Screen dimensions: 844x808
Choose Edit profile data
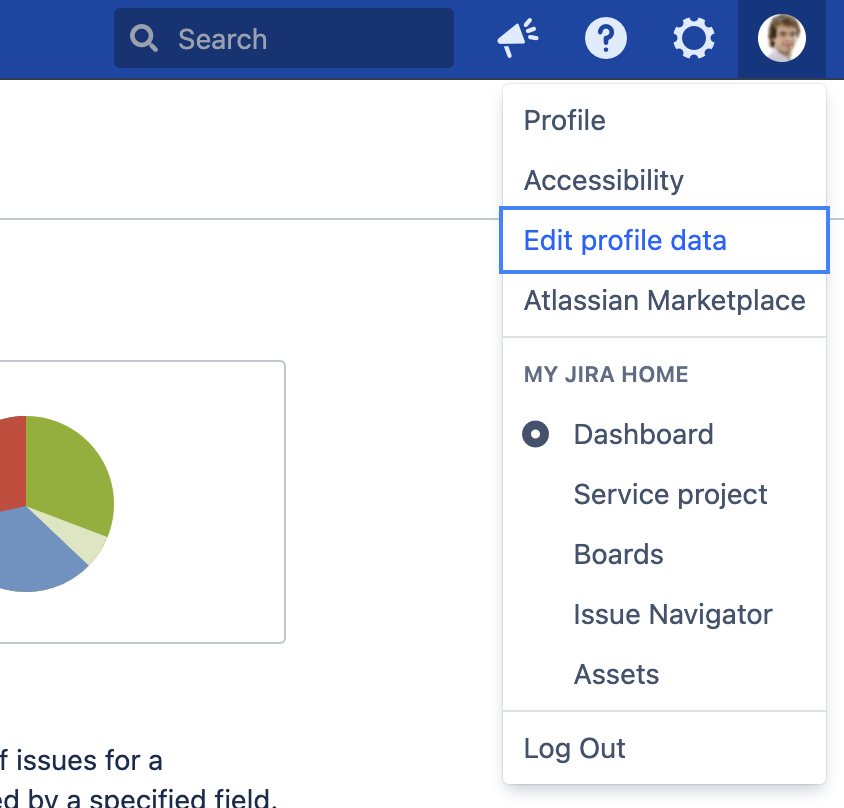tap(625, 241)
